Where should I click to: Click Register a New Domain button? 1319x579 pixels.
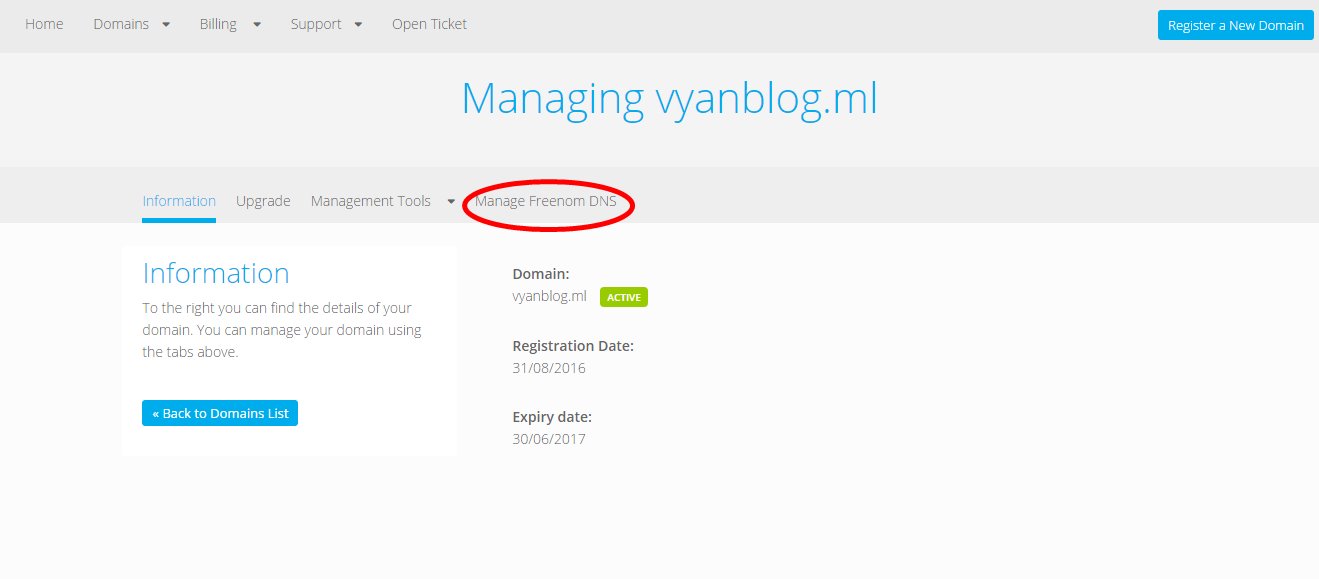tap(1235, 25)
